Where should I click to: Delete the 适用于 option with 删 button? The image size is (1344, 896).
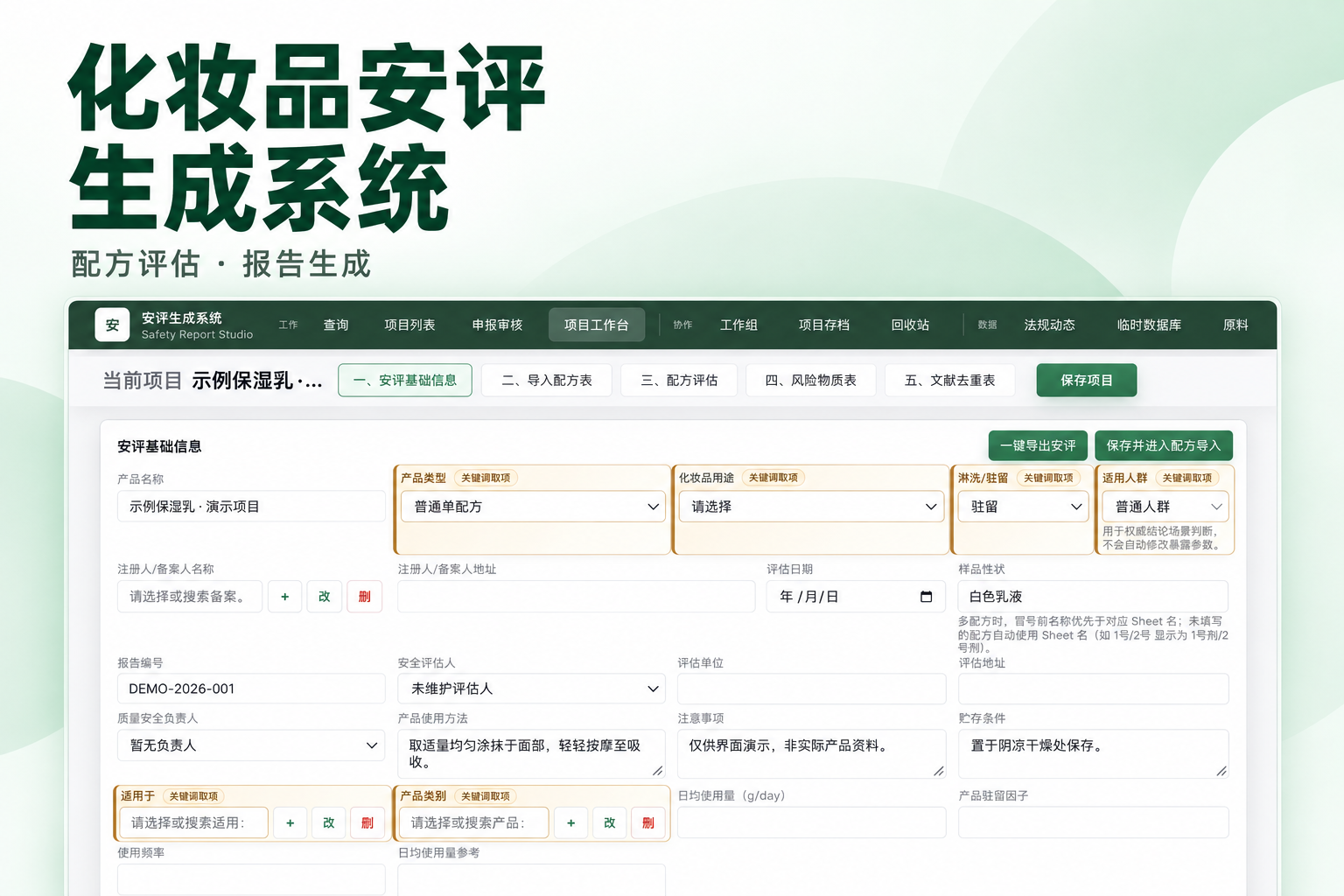click(x=367, y=822)
